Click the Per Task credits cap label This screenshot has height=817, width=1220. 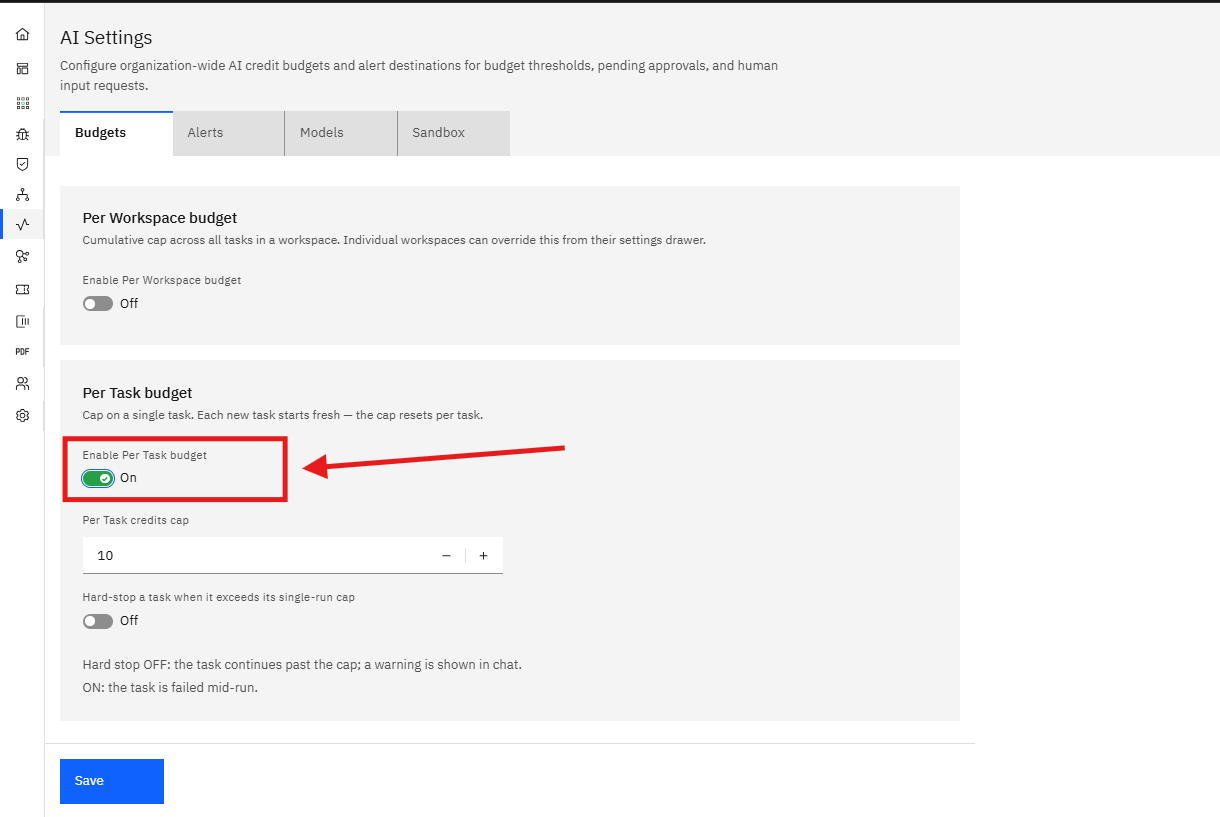tap(136, 520)
